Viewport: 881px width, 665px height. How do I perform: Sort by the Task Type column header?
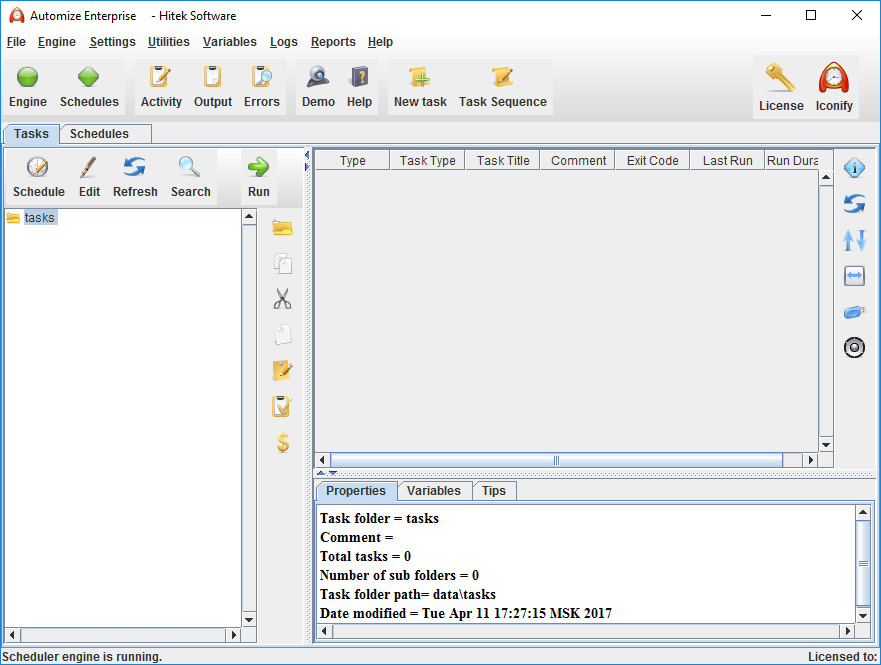point(427,161)
